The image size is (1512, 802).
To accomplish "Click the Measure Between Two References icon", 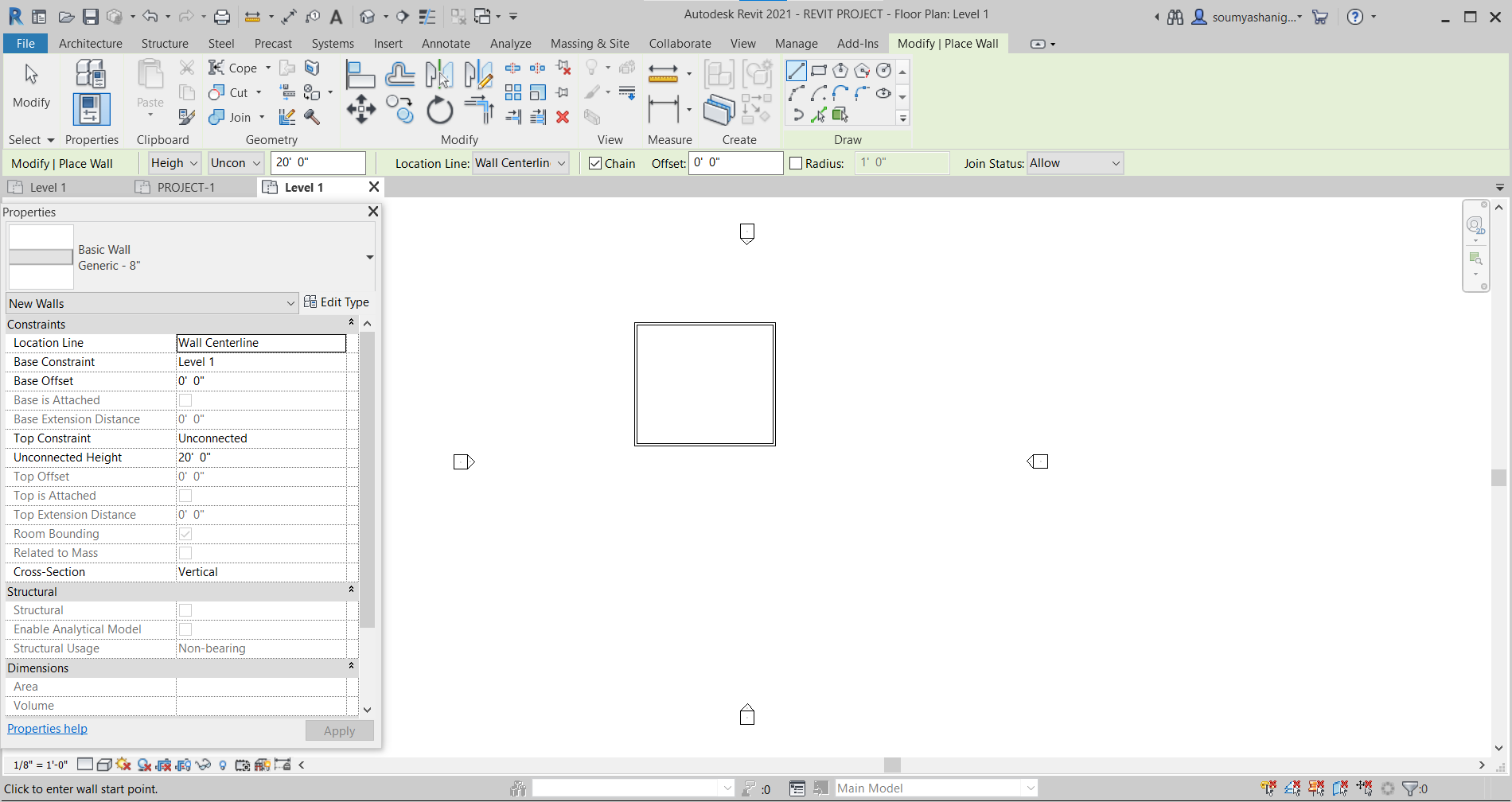I will (663, 73).
